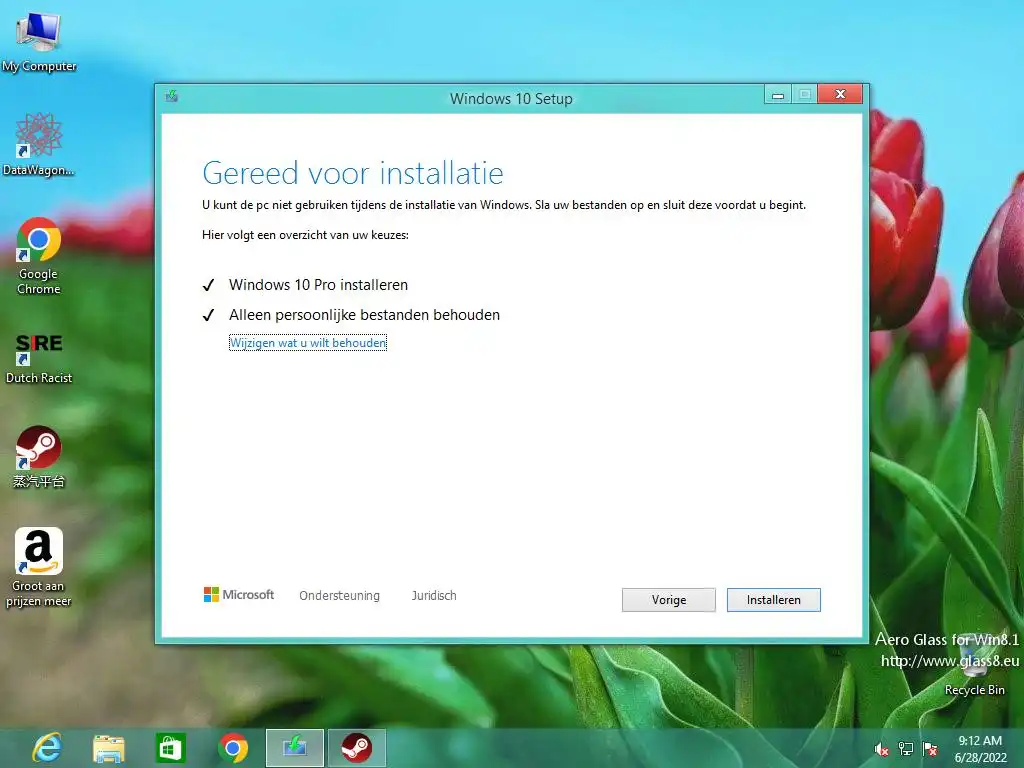Click the Microsoft logo in the setup footer
This screenshot has height=768, width=1024.
tap(239, 595)
